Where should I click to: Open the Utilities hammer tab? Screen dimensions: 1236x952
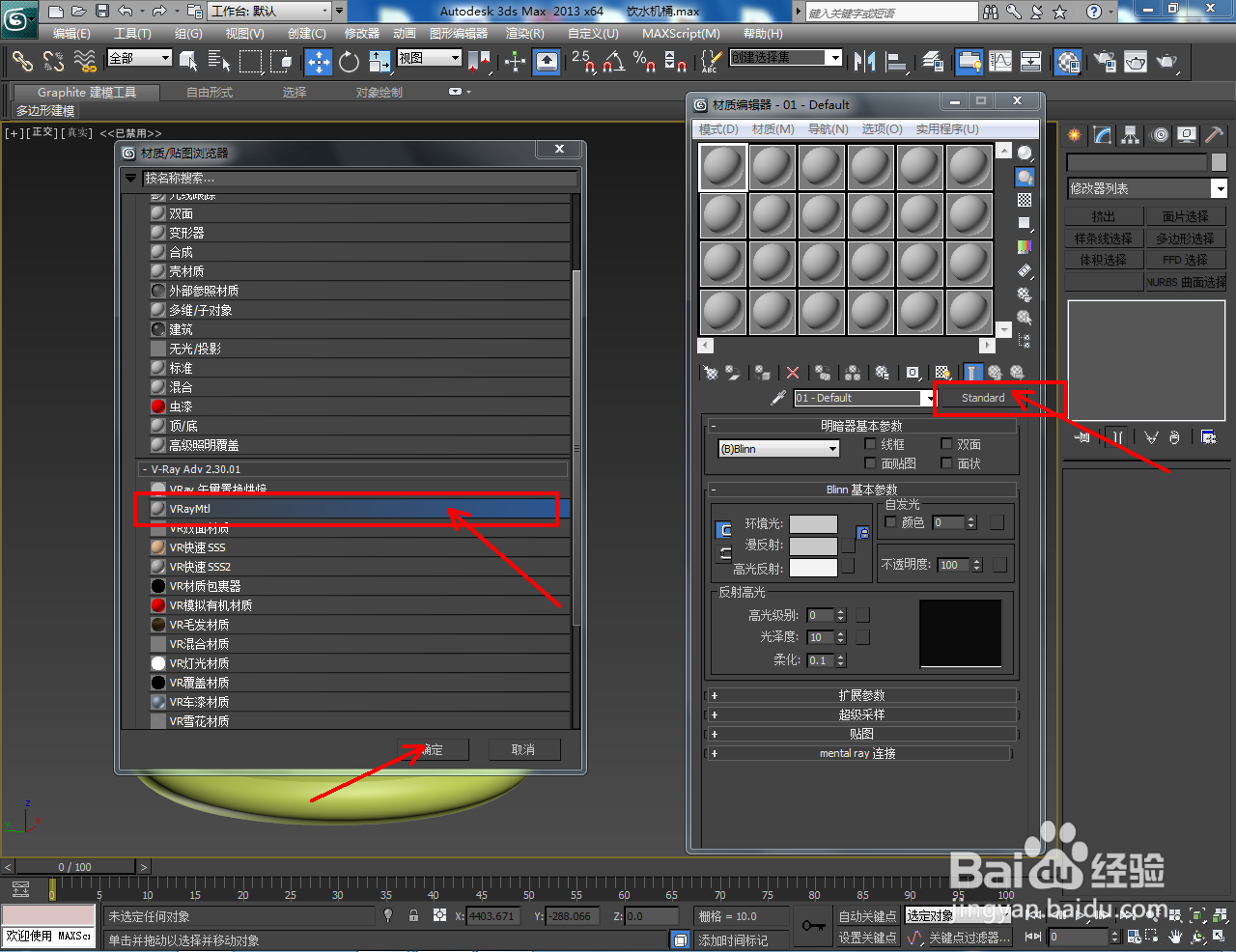(1215, 135)
